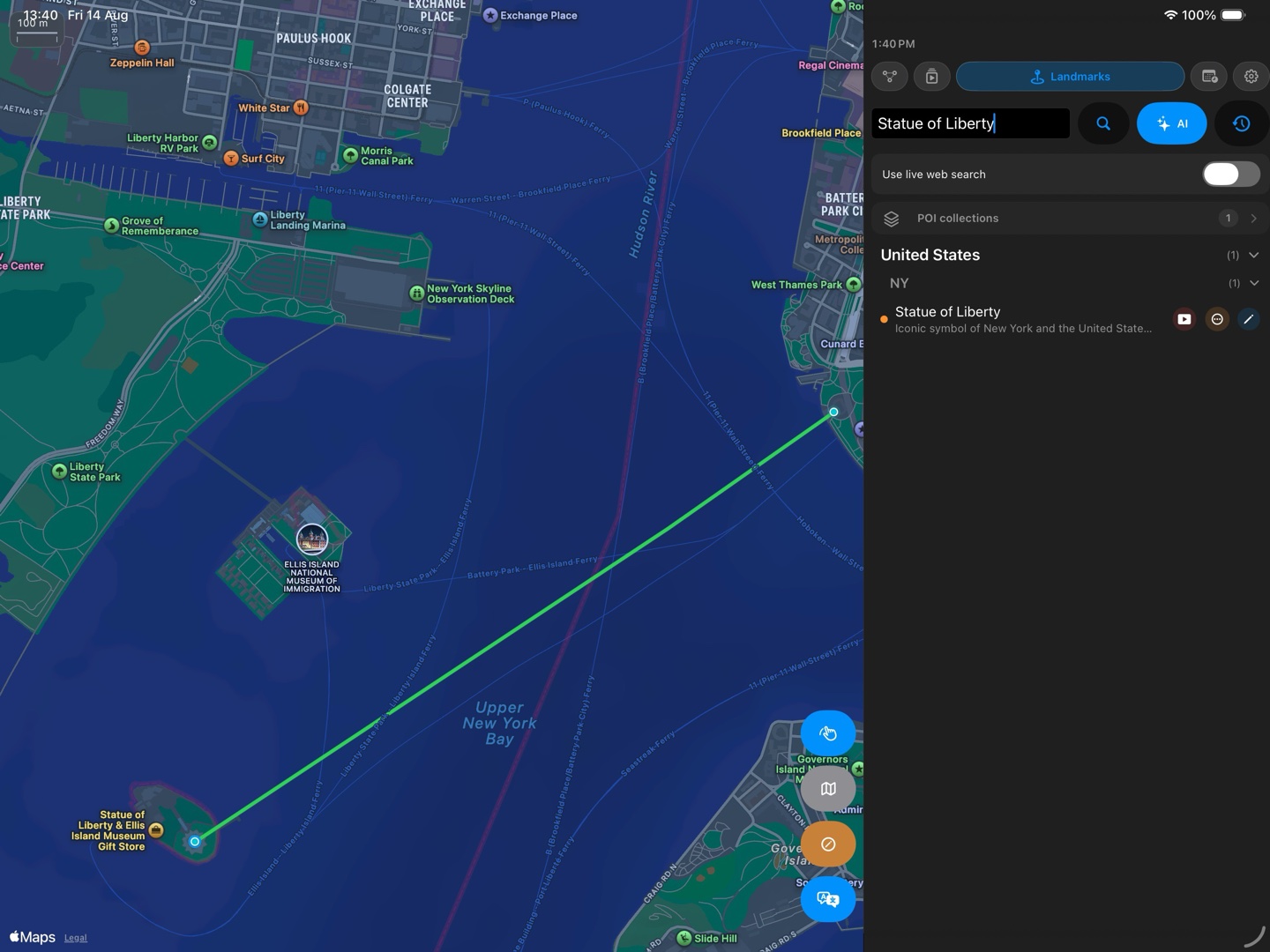The width and height of the screenshot is (1270, 952).
Task: Collapse the NY group
Action: point(1253,283)
